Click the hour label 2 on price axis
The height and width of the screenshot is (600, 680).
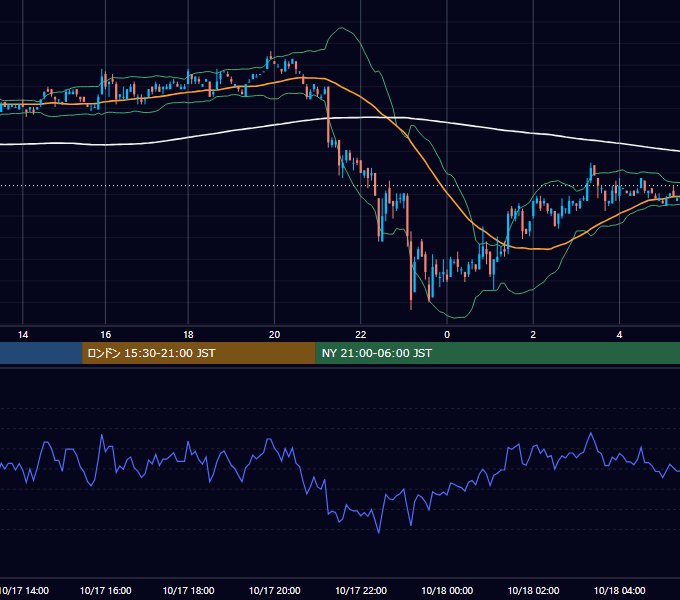point(533,335)
